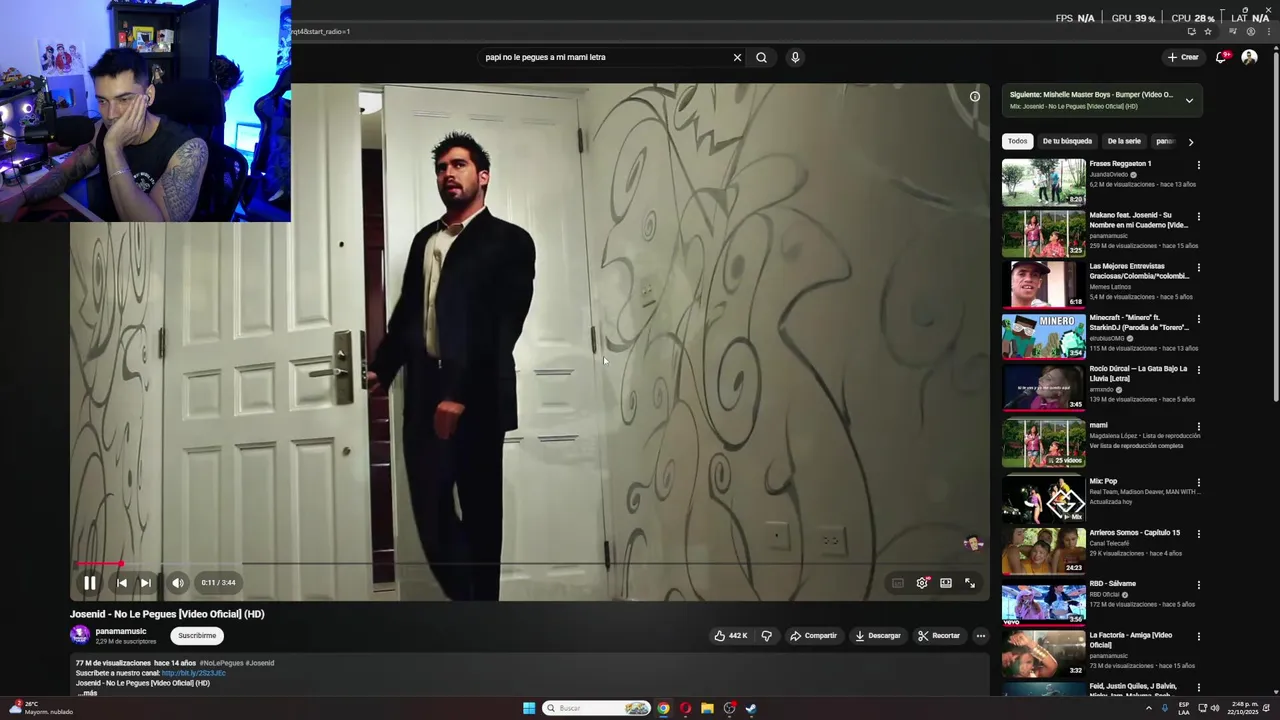The width and height of the screenshot is (1280, 720).
Task: Click the Recortar clip button
Action: [939, 636]
